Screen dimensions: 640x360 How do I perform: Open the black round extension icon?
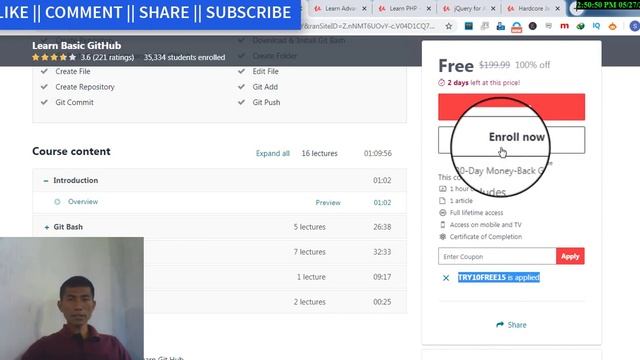(x=532, y=26)
